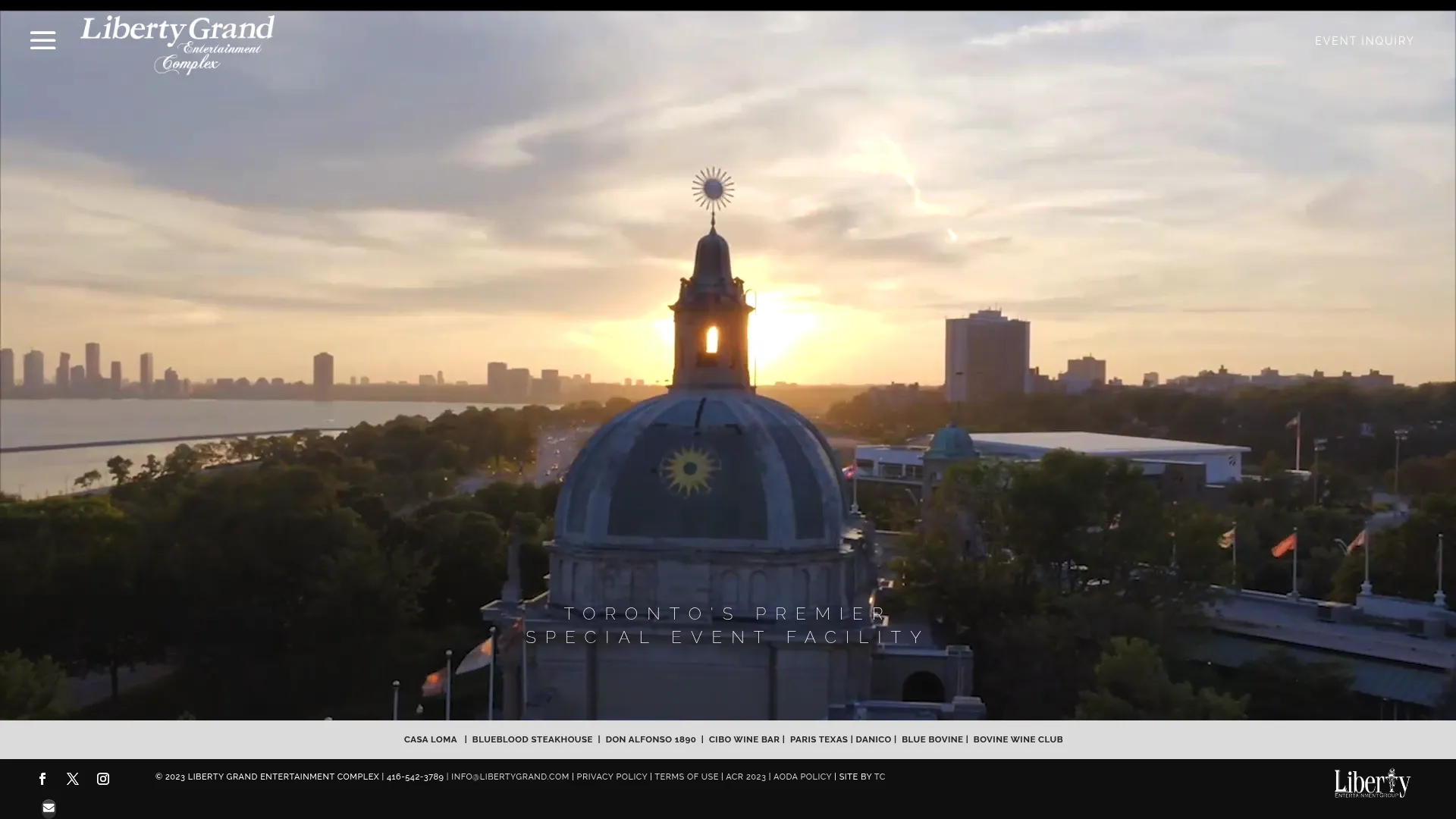This screenshot has height=819, width=1456.
Task: Click the Liberty Entertainment Group logo
Action: coord(1371,782)
